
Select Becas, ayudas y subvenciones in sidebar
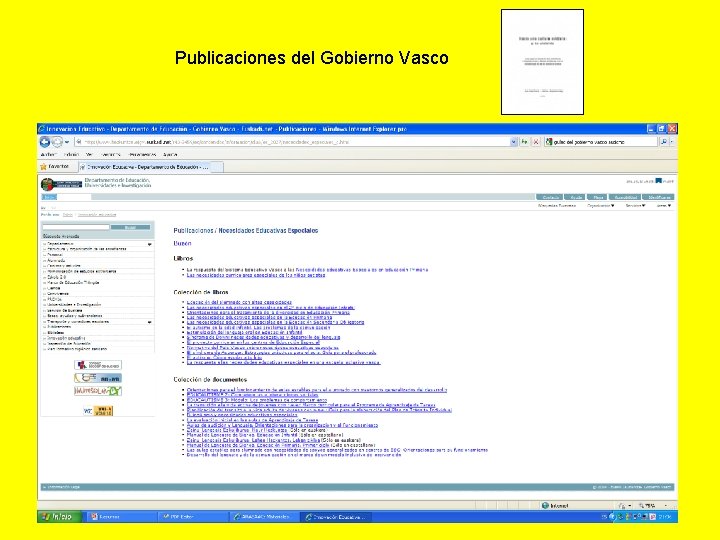click(x=74, y=316)
